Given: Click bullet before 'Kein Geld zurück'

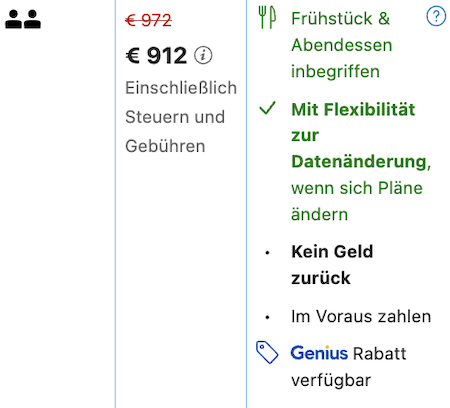Looking at the screenshot, I should [267, 253].
